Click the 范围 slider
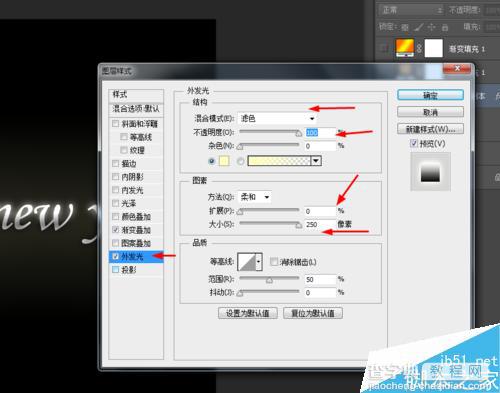 point(269,279)
